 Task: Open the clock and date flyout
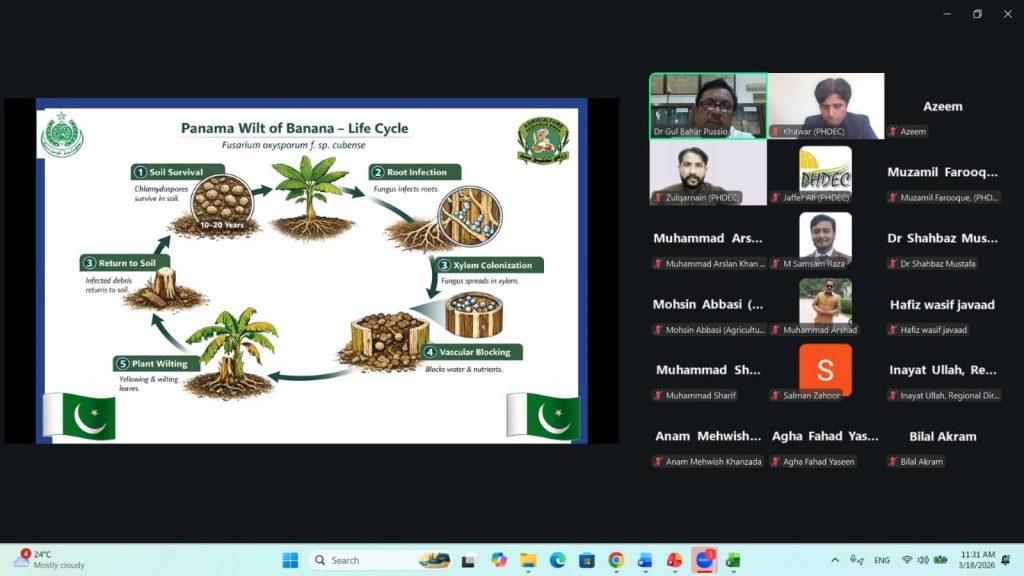(x=976, y=560)
